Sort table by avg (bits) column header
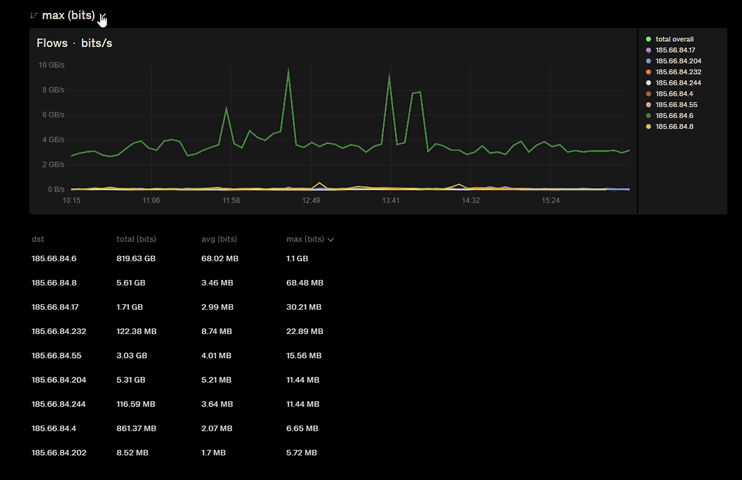Image resolution: width=742 pixels, height=480 pixels. click(x=219, y=240)
